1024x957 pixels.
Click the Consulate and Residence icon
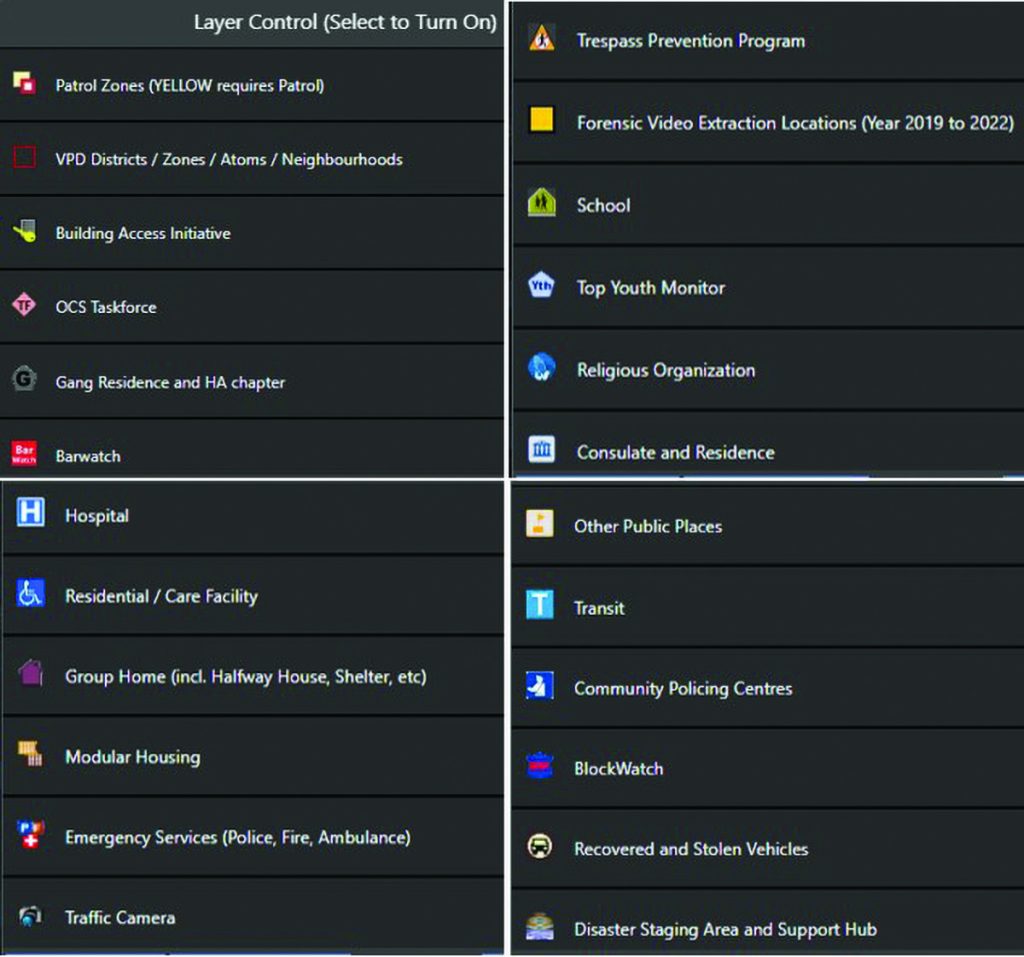click(x=540, y=450)
